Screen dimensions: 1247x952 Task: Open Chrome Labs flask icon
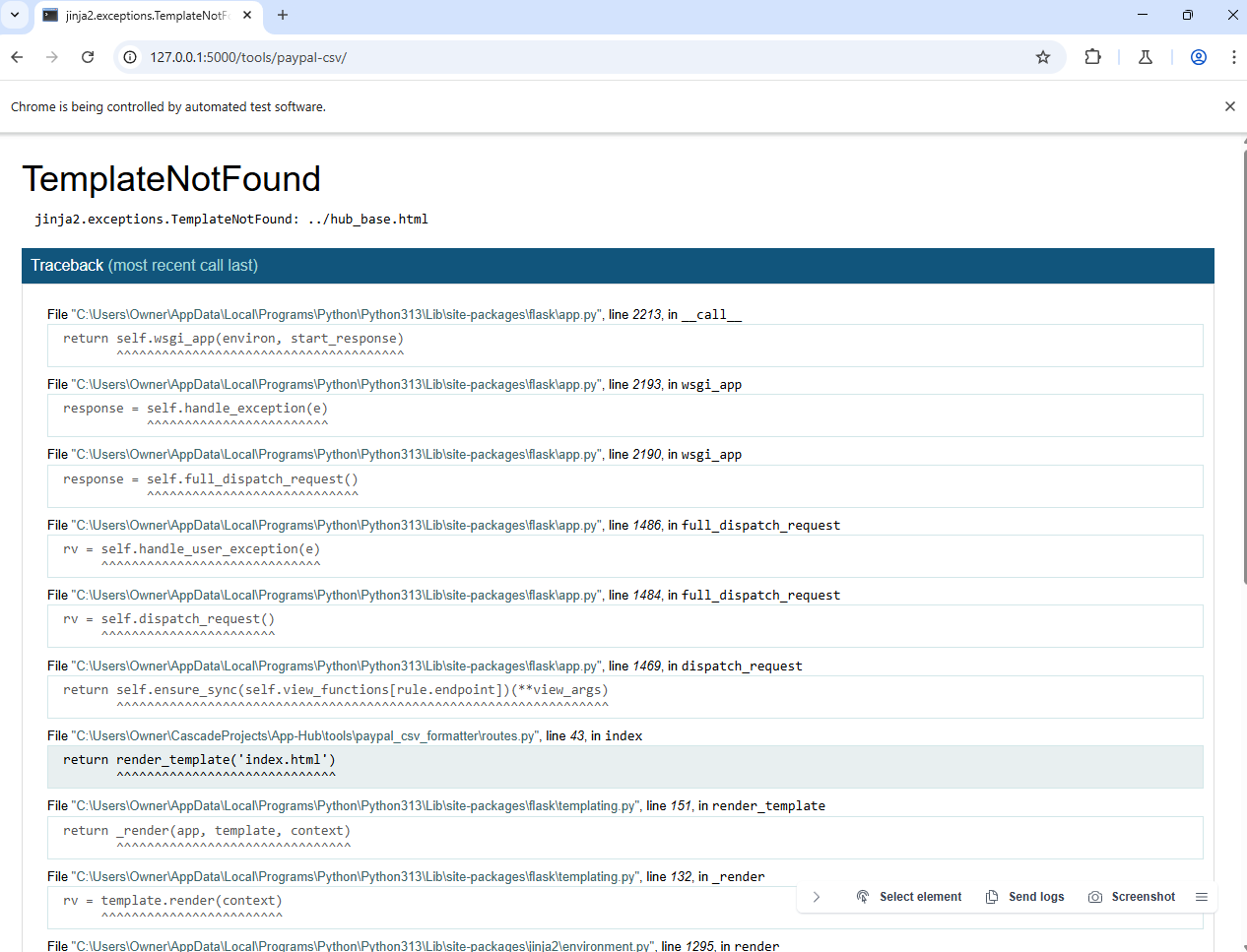pyautogui.click(x=1146, y=57)
